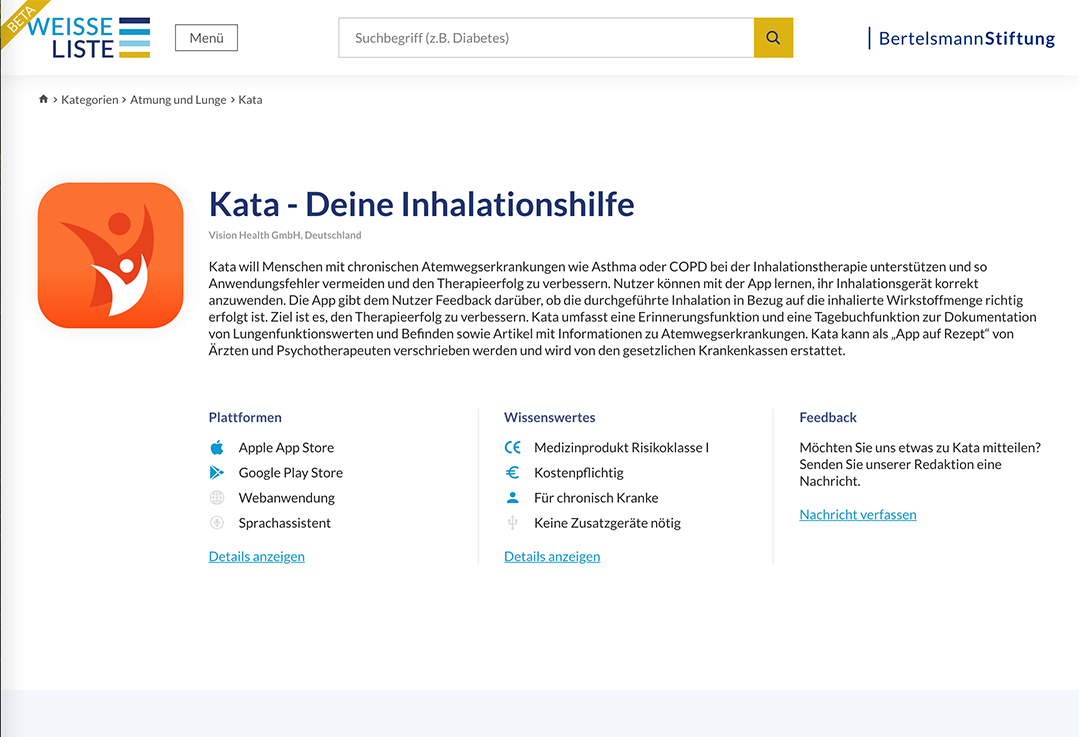
Task: Visit the BertelsmannStiftung logo link
Action: tap(962, 39)
